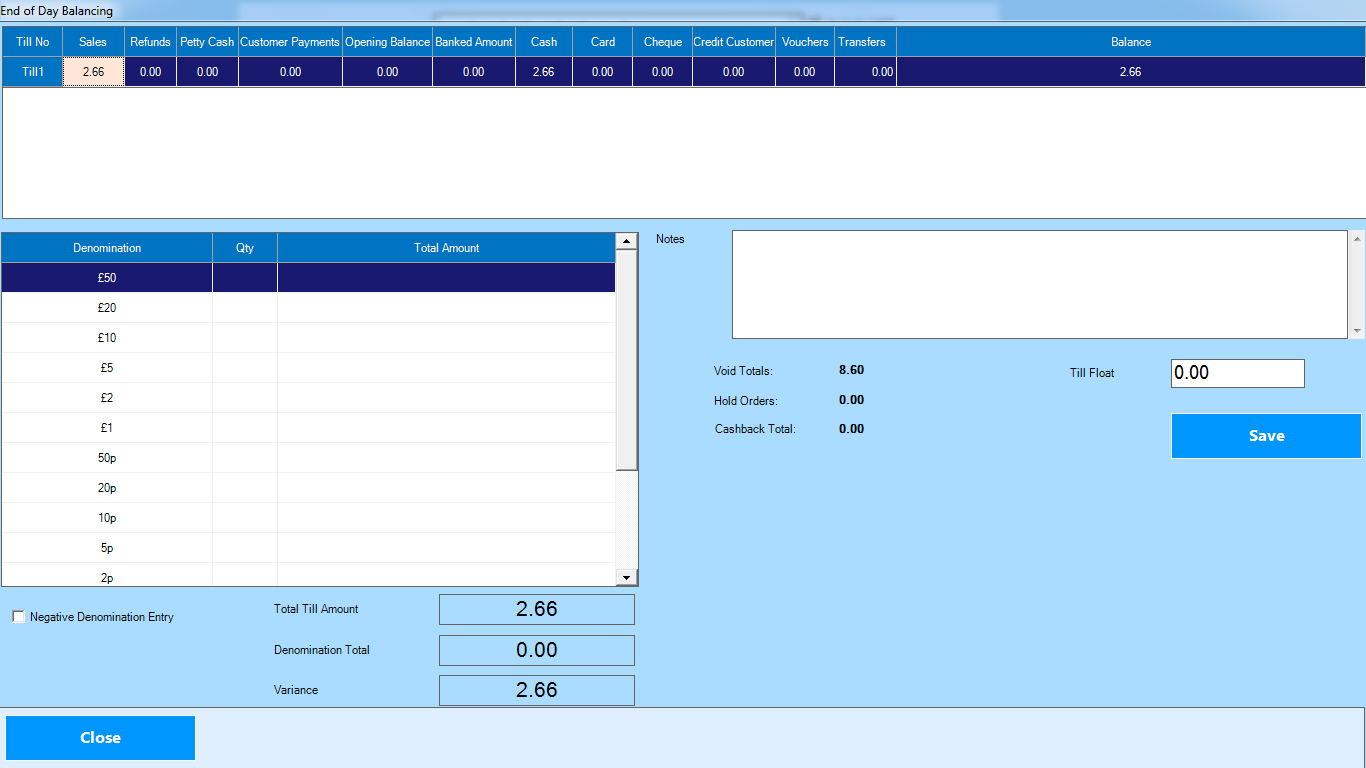This screenshot has width=1366, height=768.
Task: Click the highlighted Sales value 2.66
Action: tap(93, 72)
